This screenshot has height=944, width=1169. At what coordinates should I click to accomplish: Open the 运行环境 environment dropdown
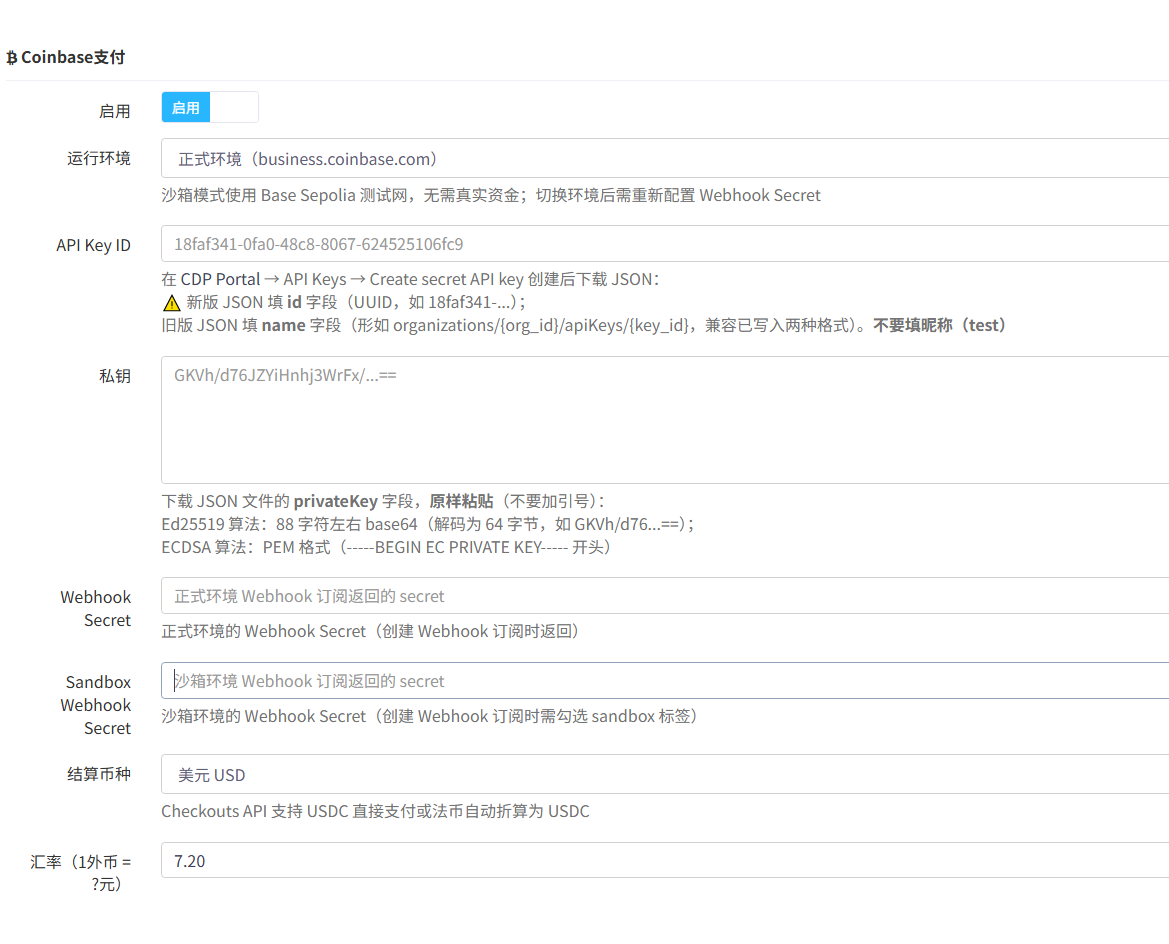point(665,158)
